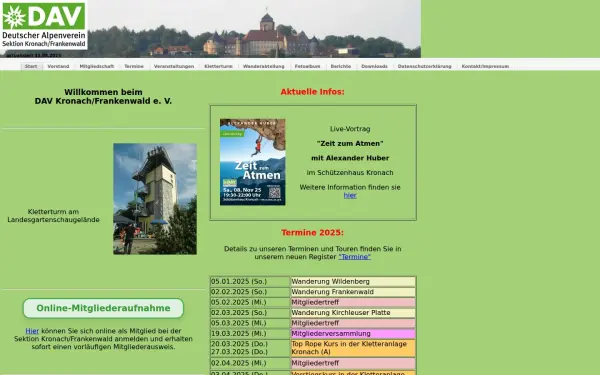Image resolution: width=600 pixels, height=375 pixels.
Task: Click 'Top Rope Kurs in der Kletteranlage' entry
Action: click(x=353, y=348)
